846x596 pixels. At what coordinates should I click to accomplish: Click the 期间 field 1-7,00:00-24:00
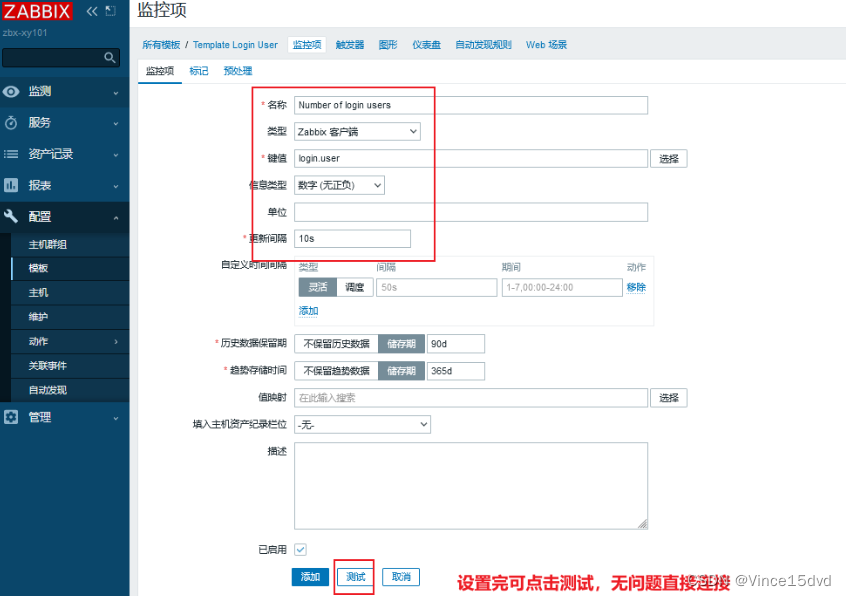coord(562,287)
